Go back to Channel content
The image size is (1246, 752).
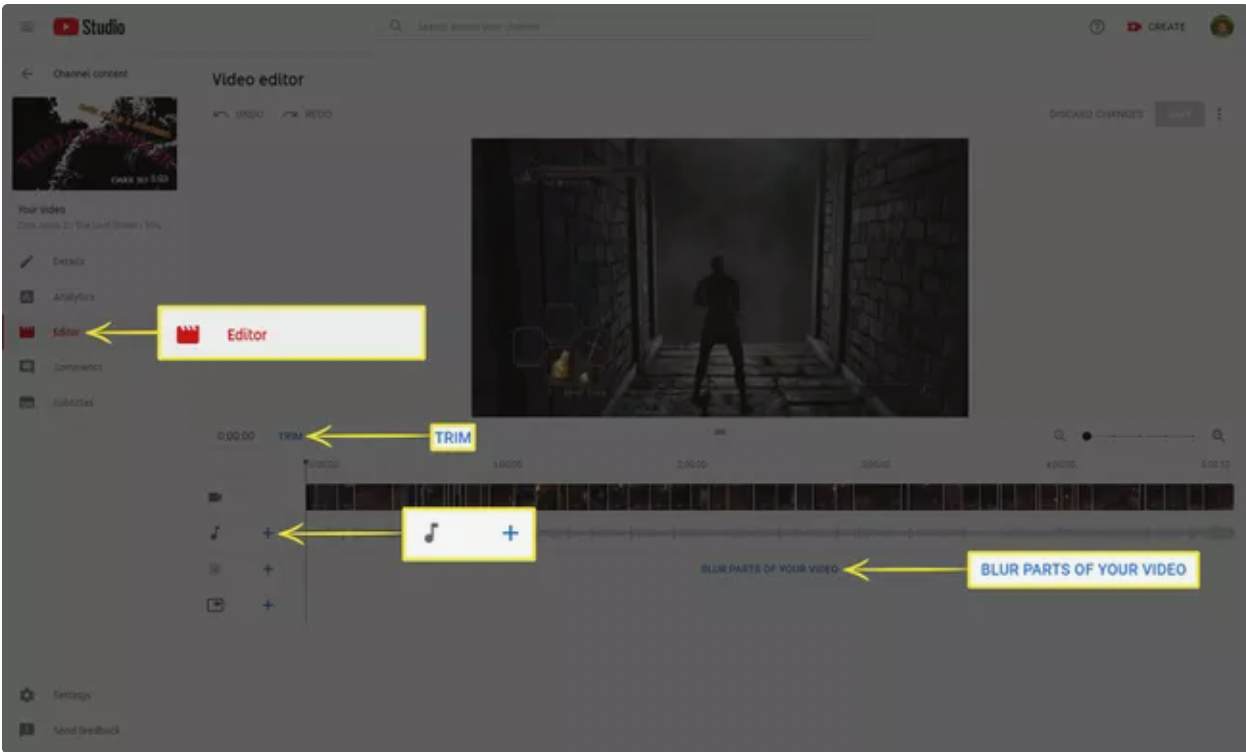click(27, 74)
